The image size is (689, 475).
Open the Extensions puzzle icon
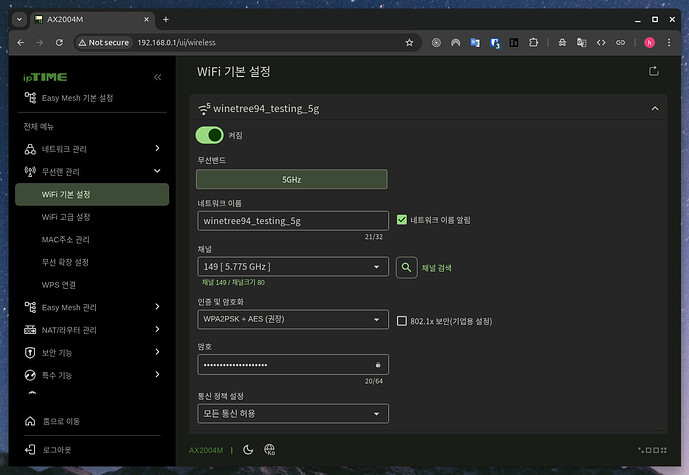click(x=533, y=43)
